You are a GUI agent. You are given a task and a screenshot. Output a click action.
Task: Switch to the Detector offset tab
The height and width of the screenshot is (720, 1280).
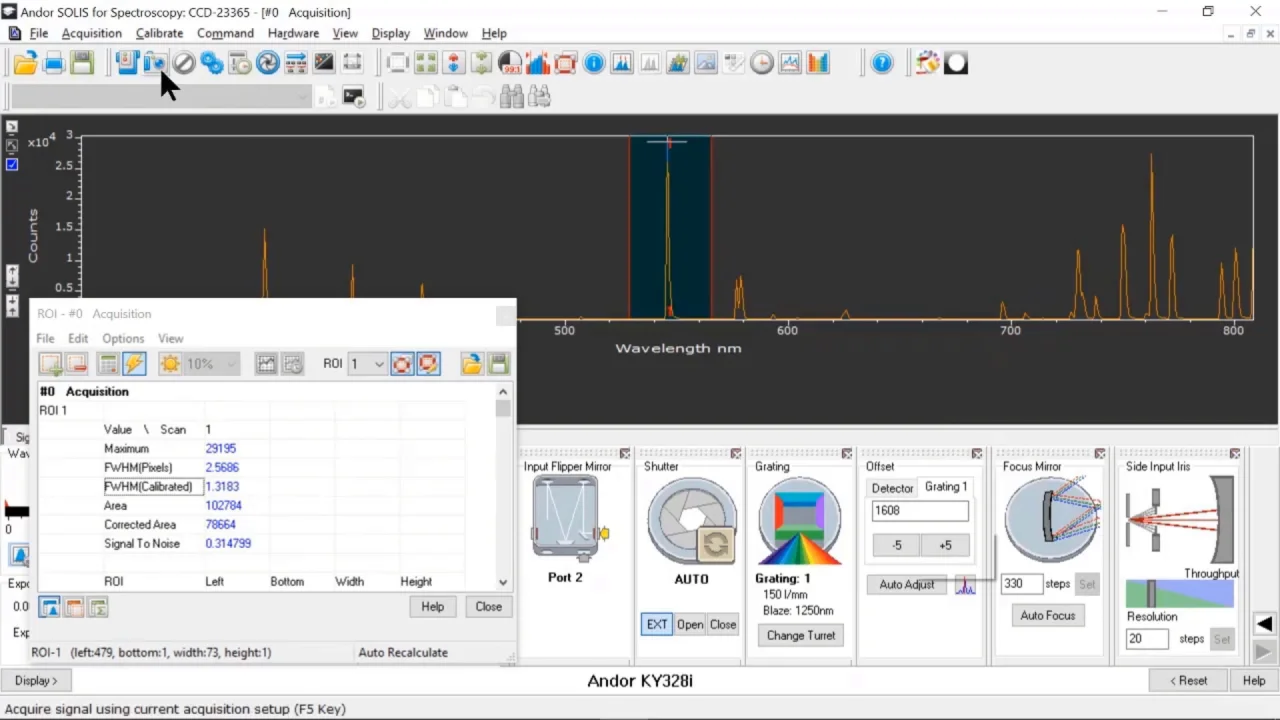(892, 488)
